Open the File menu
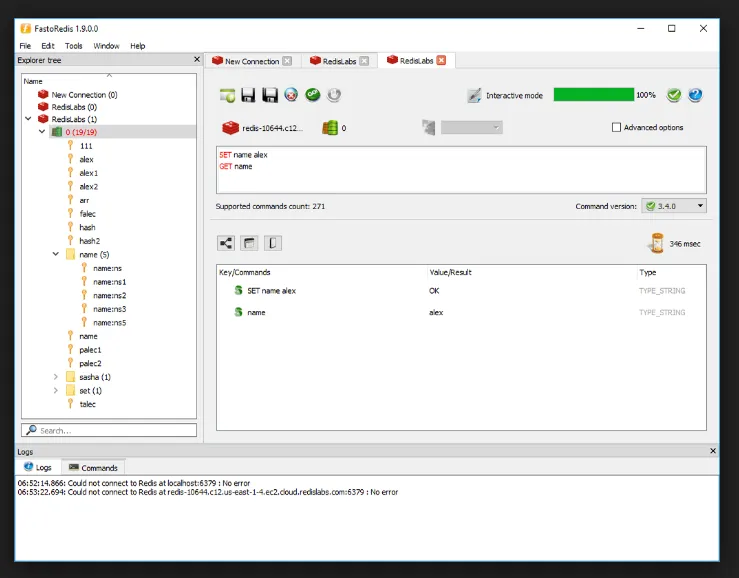 coord(25,46)
